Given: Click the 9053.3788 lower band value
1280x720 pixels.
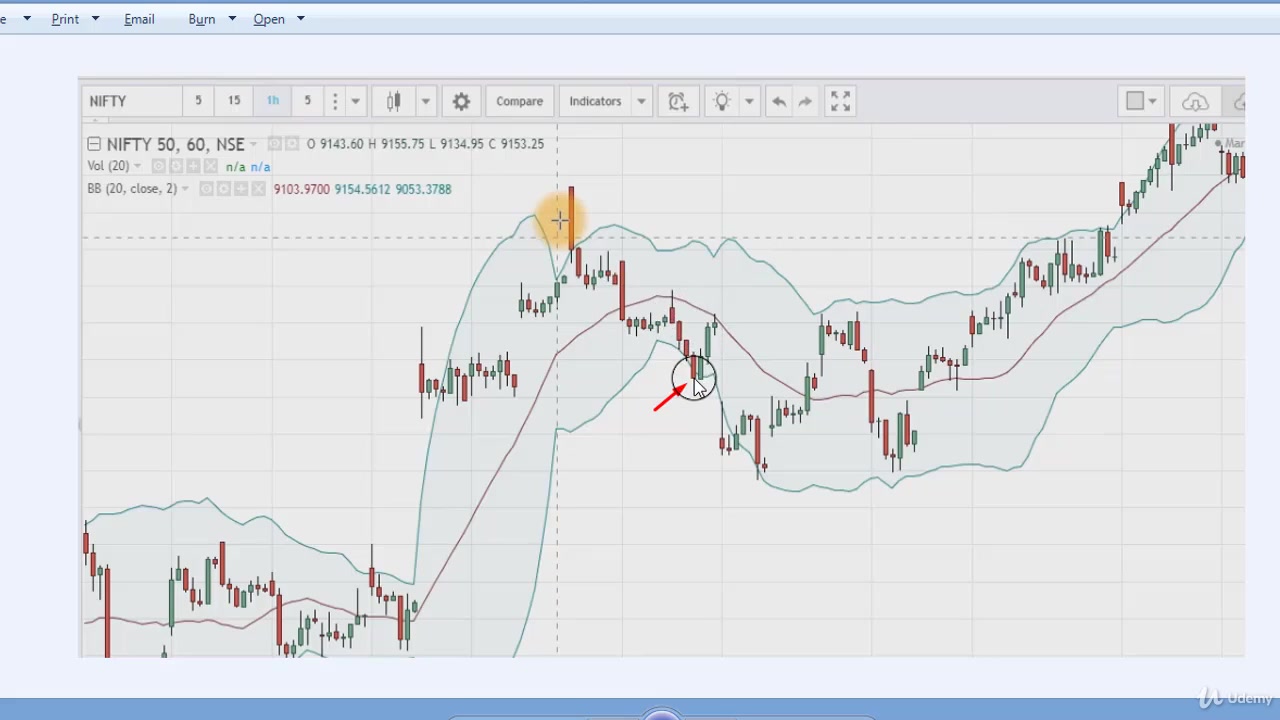Looking at the screenshot, I should (x=424, y=189).
